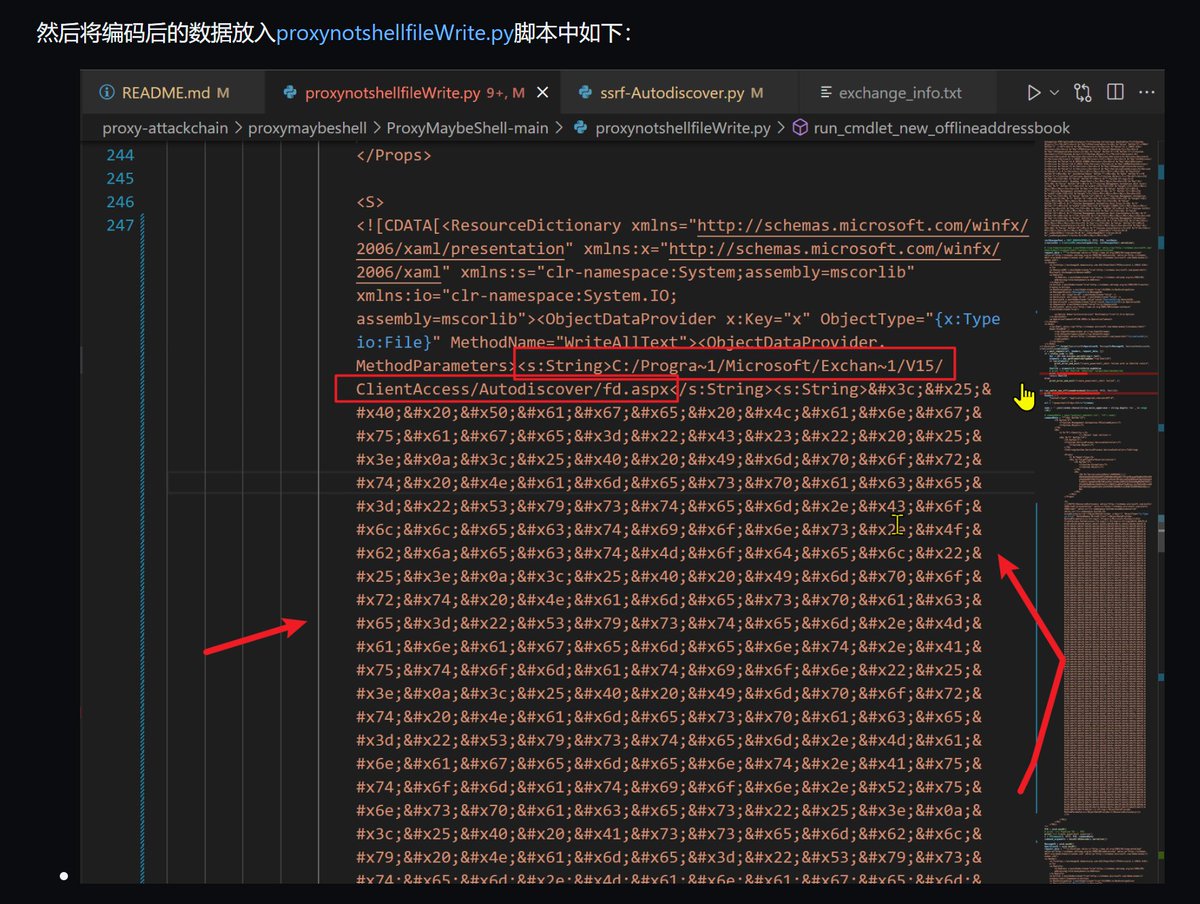
Task: Open the run options dropdown arrow
Action: click(1054, 93)
